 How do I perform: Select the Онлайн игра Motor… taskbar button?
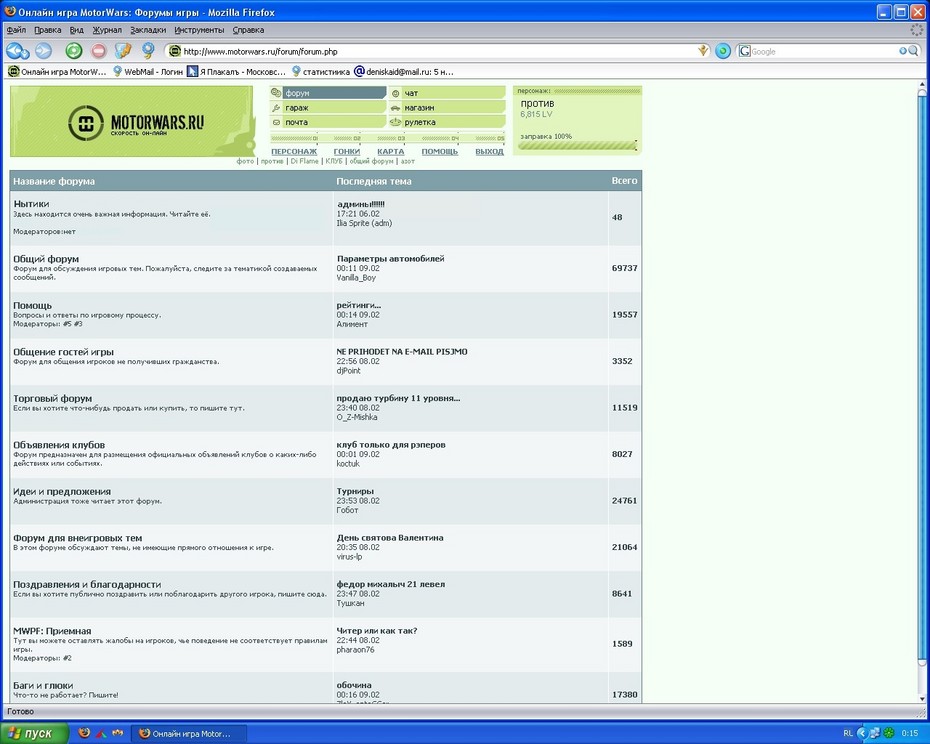[x=189, y=733]
